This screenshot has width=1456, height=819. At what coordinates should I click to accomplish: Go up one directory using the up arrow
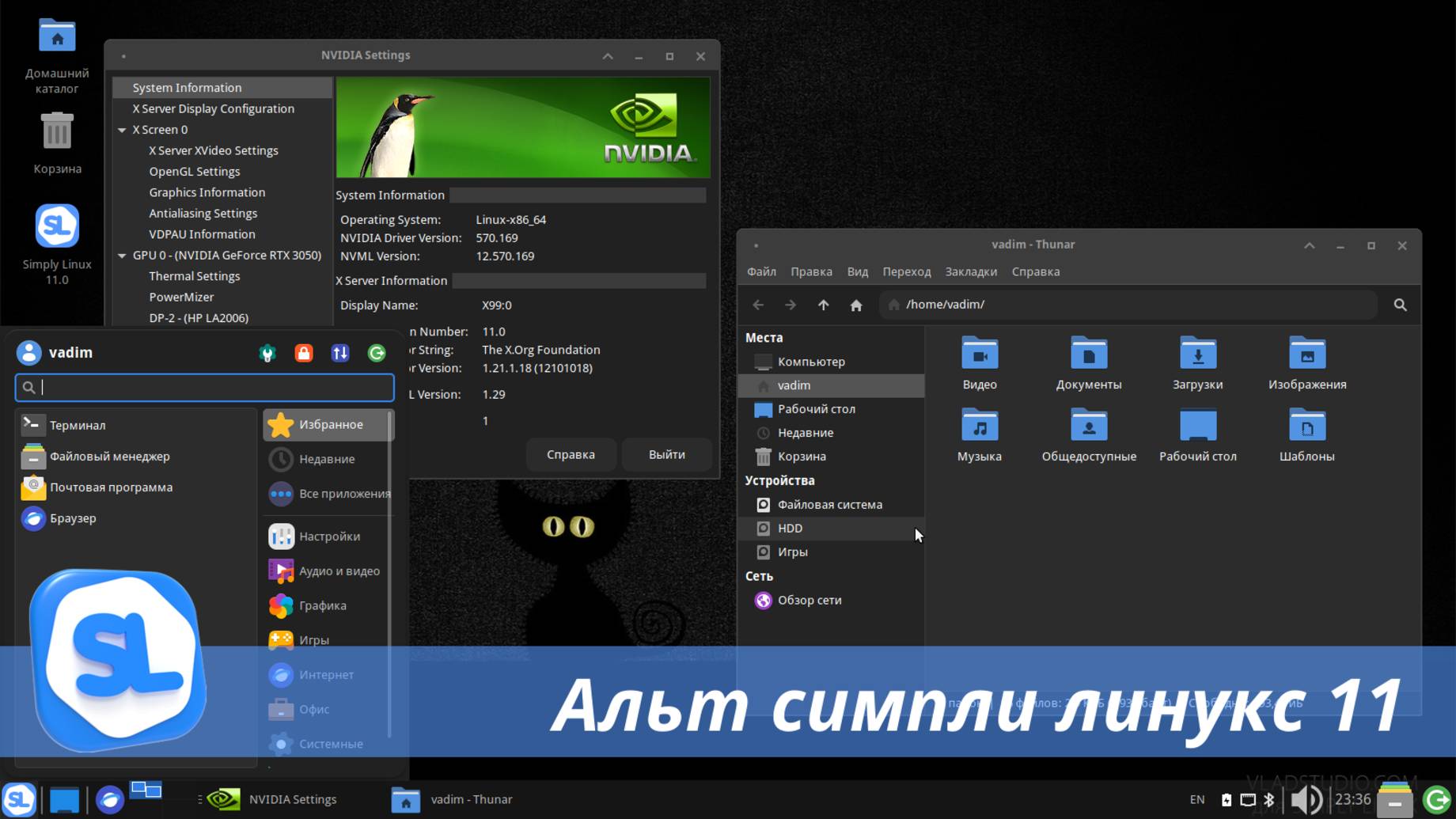(823, 305)
